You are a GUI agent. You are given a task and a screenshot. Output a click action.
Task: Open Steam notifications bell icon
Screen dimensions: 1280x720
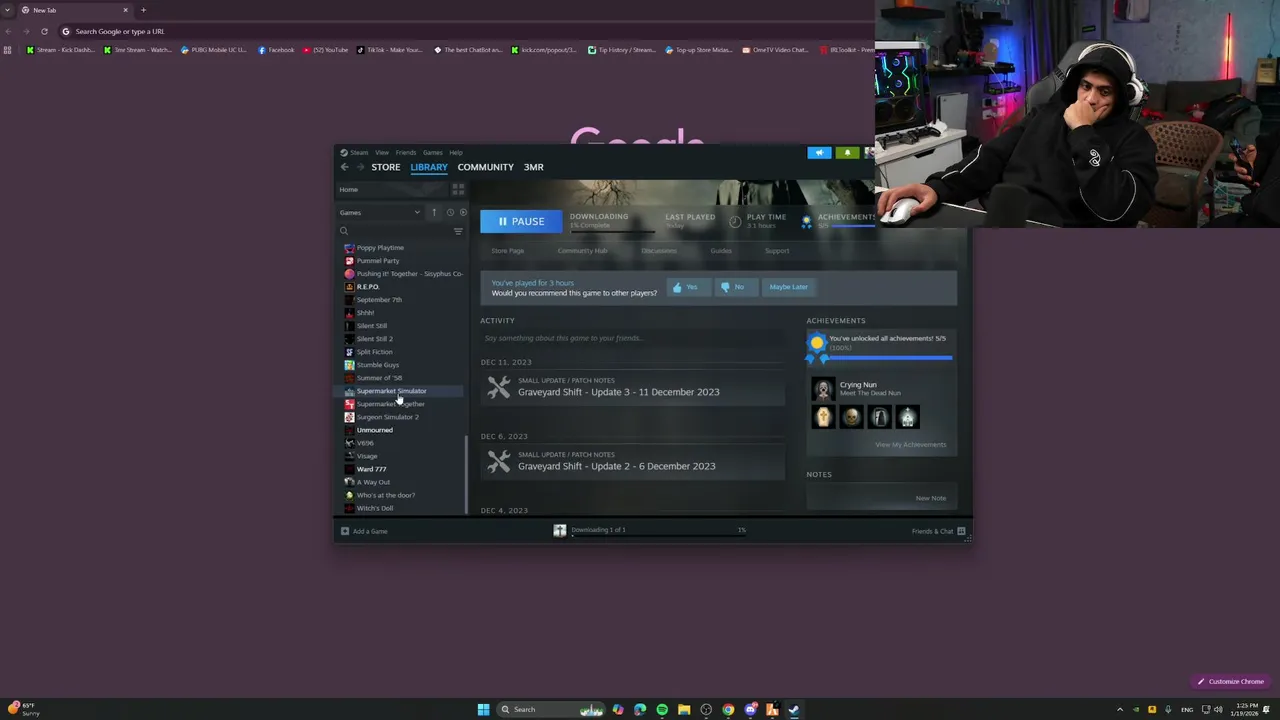(x=847, y=153)
